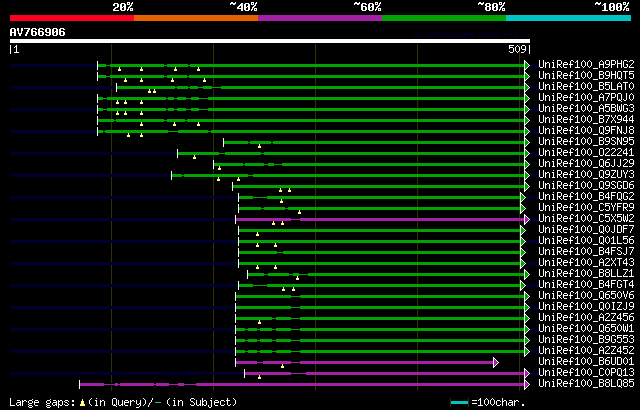Click the cyan 100char scale bar

click(x=459, y=403)
